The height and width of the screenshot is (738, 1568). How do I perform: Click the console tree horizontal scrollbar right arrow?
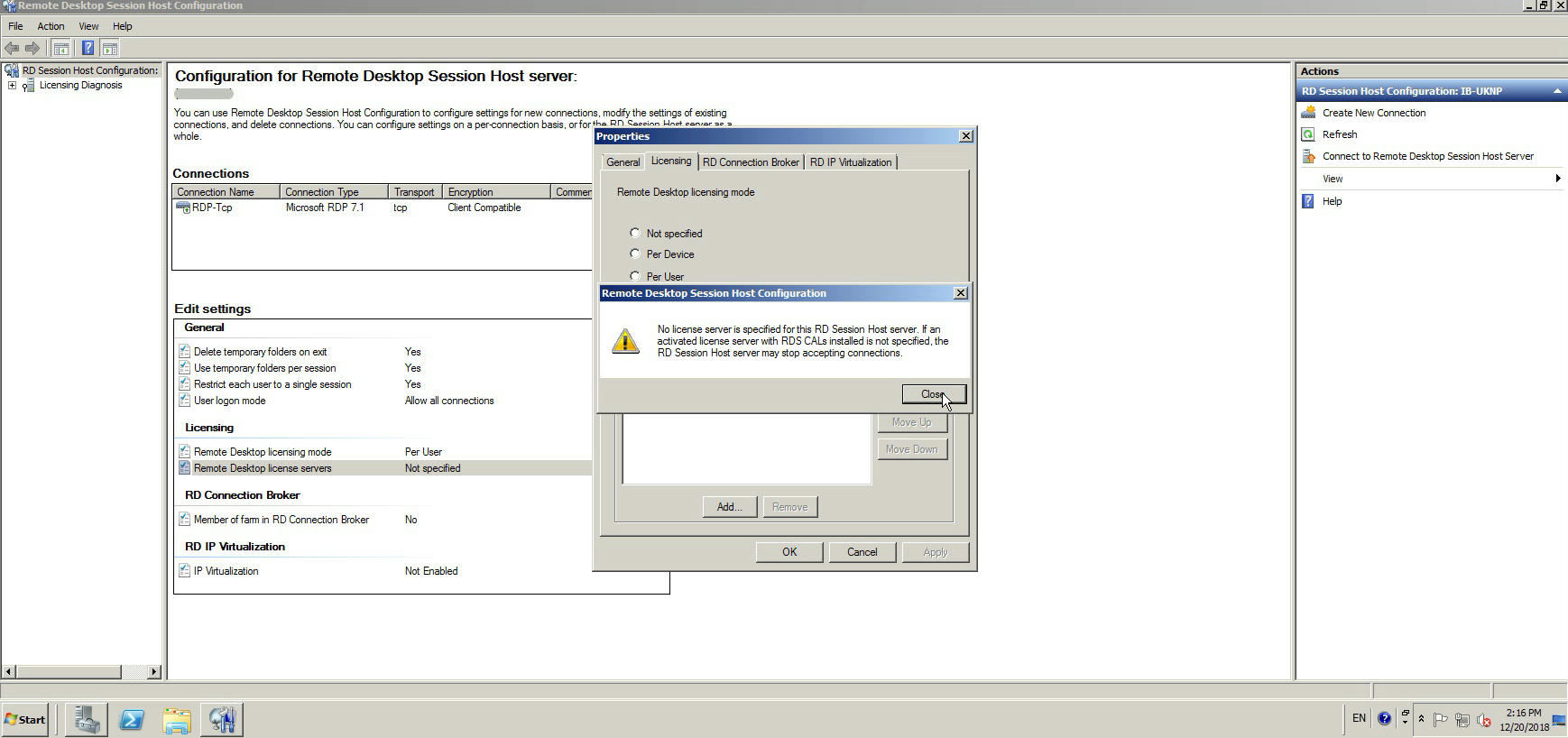coord(153,671)
